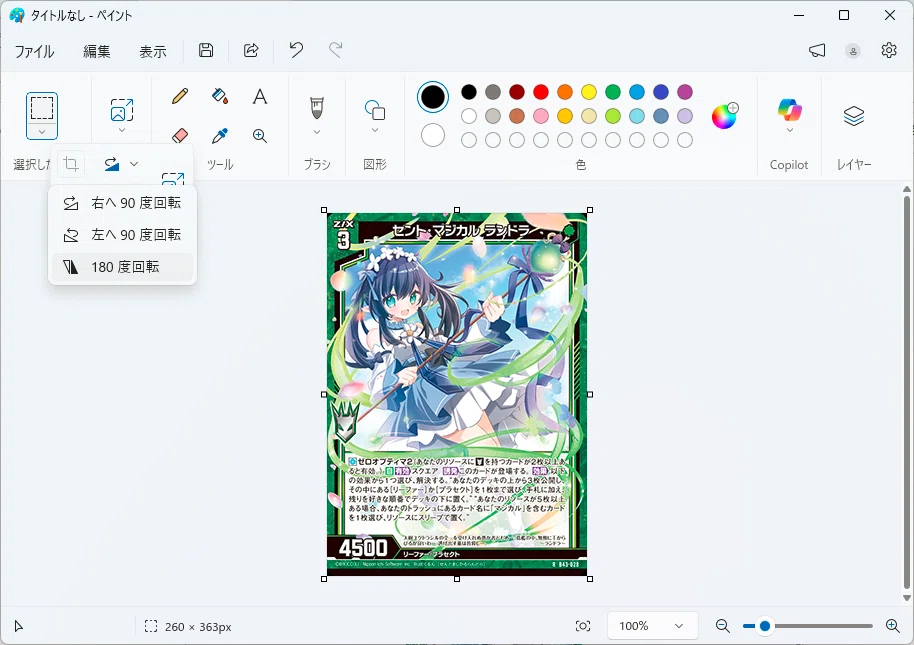This screenshot has height=645, width=914.
Task: Select Color 1 black primary swatch
Action: (x=433, y=97)
